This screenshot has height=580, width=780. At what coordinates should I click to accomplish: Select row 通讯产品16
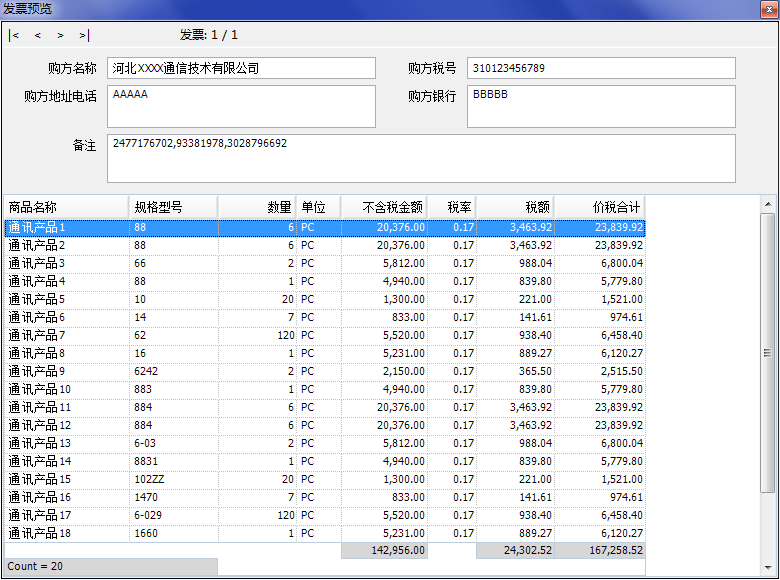coord(325,497)
